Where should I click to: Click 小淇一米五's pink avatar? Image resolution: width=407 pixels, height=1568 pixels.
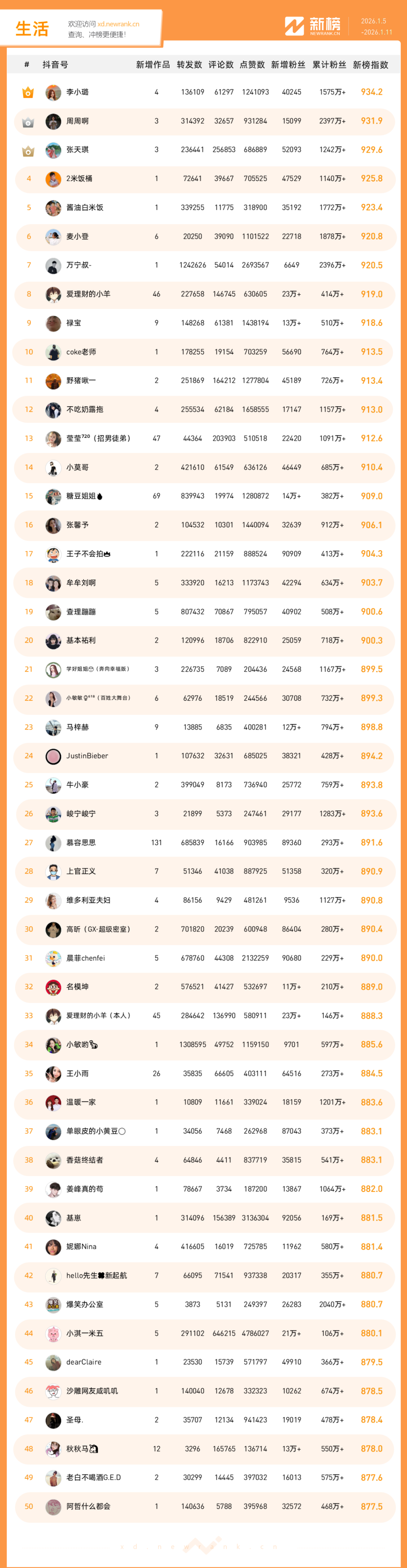click(x=54, y=1333)
